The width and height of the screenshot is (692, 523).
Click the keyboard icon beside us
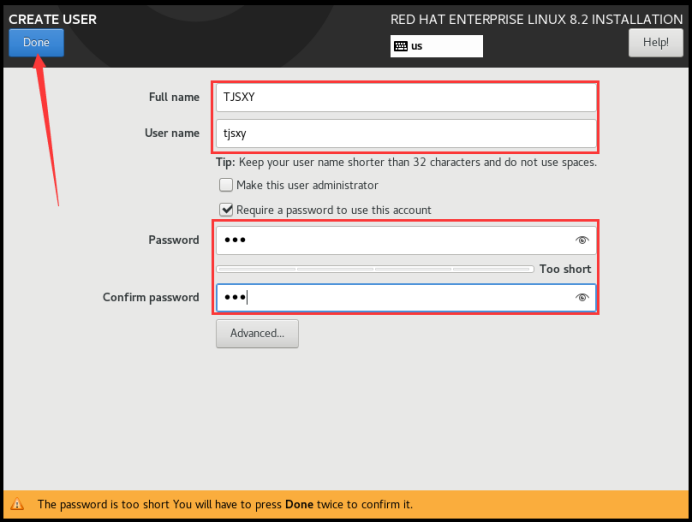pos(401,46)
